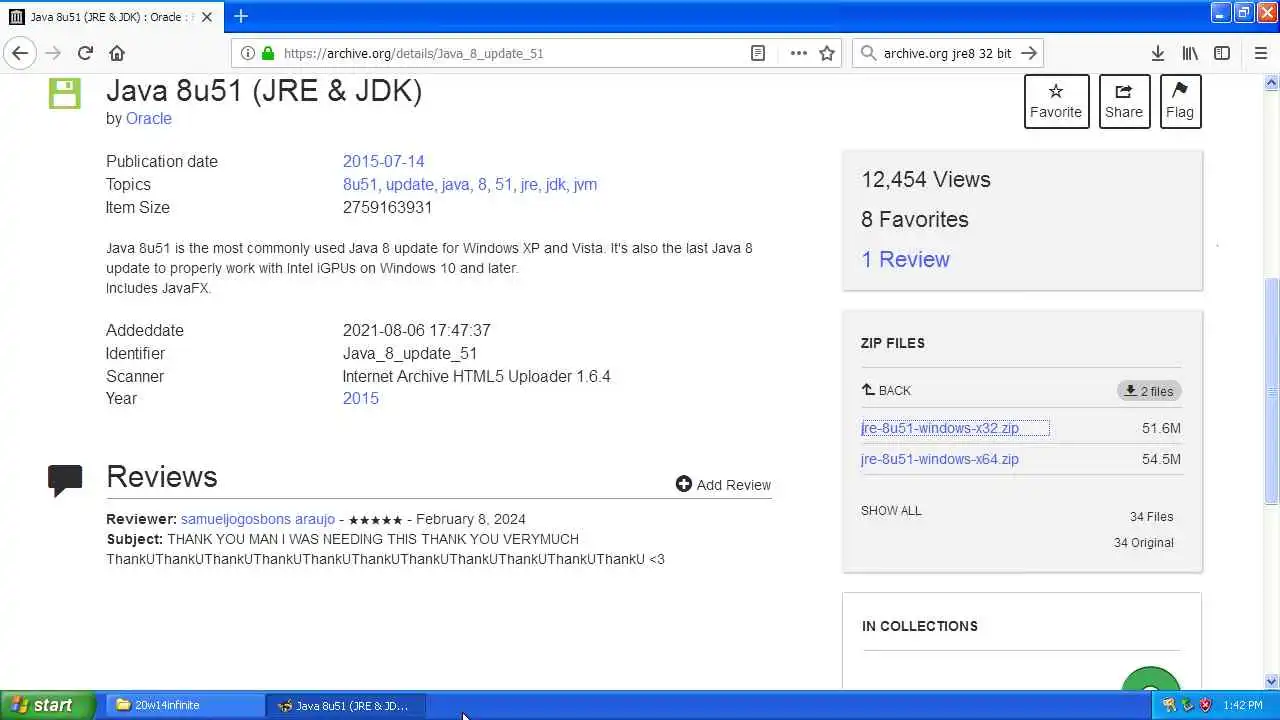Go BACK in ZIP FILES list
This screenshot has width=1280, height=720.
point(886,391)
